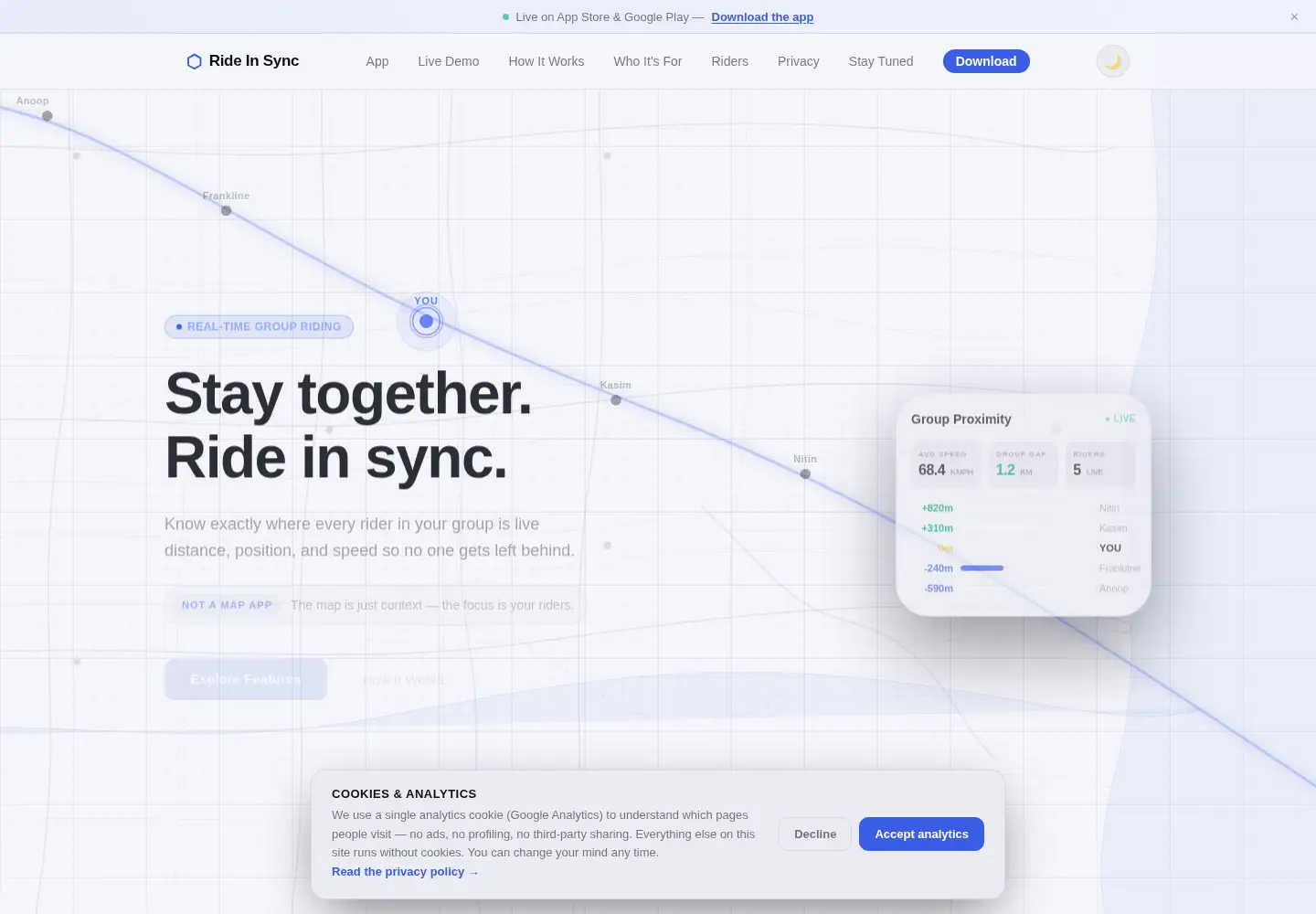Click the Explore Features button
Screen dimensions: 1316x914
[x=246, y=679]
